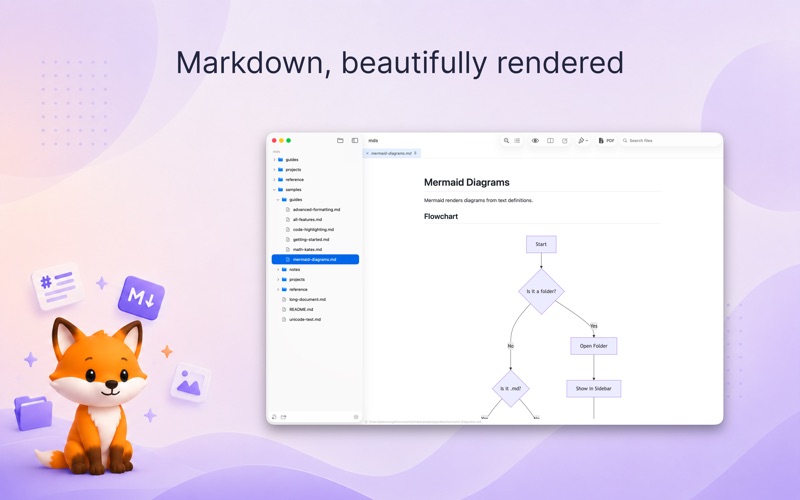Open settings gear at sidebar bottom
The width and height of the screenshot is (800, 500).
[x=356, y=417]
